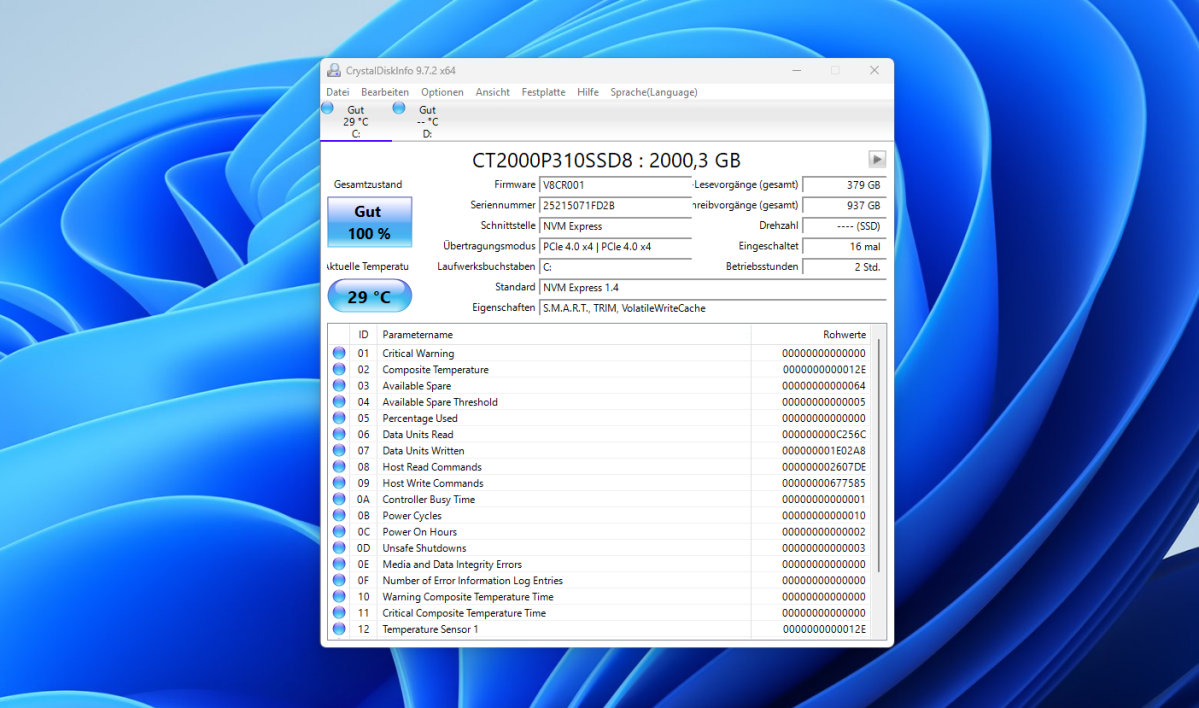Open the Optionen menu
This screenshot has width=1199, height=708.
coord(442,91)
